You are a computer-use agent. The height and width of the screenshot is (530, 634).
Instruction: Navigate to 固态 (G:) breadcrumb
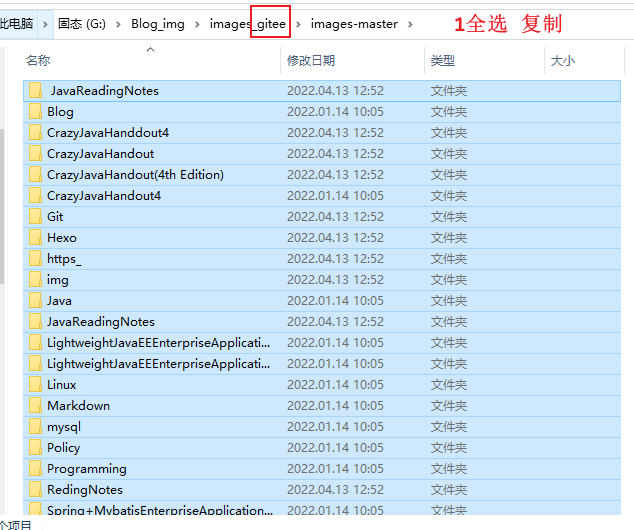click(x=82, y=24)
